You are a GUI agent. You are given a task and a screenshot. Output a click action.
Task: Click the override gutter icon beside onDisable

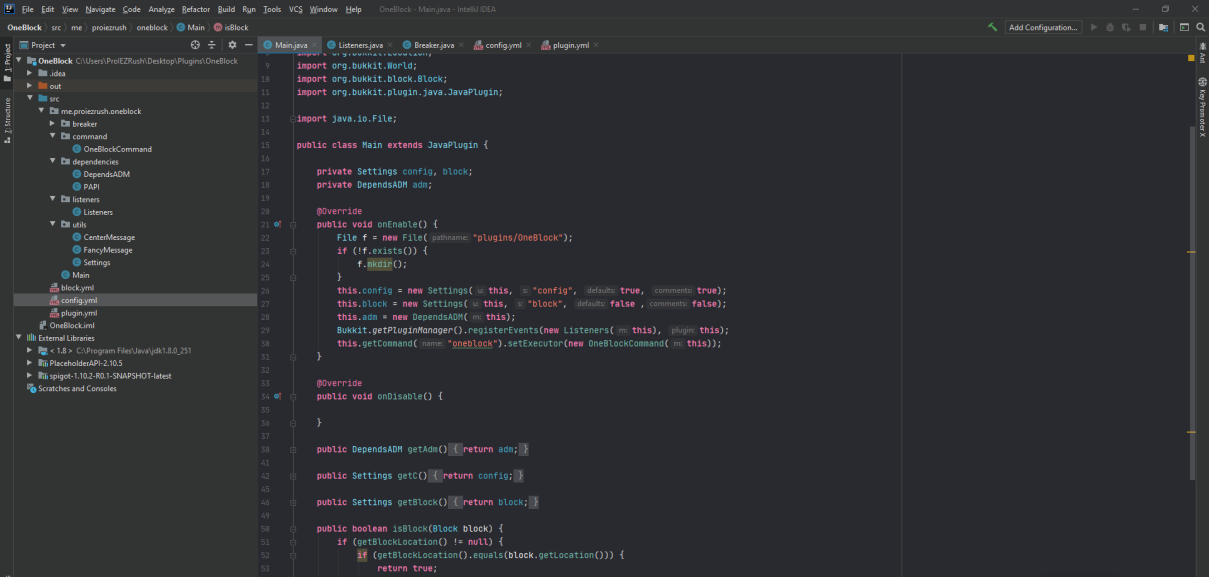click(277, 396)
